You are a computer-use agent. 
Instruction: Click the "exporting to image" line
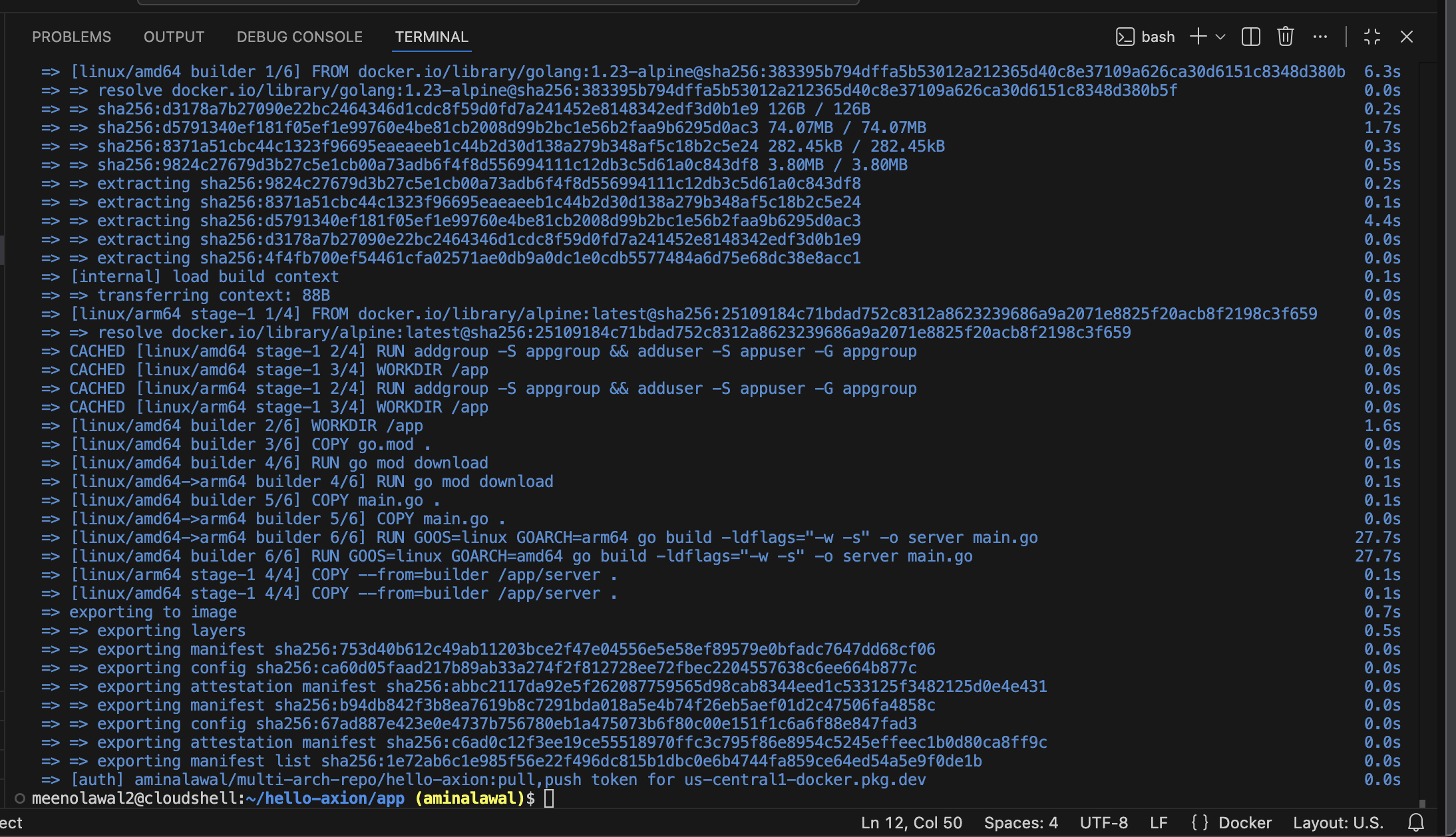click(138, 612)
